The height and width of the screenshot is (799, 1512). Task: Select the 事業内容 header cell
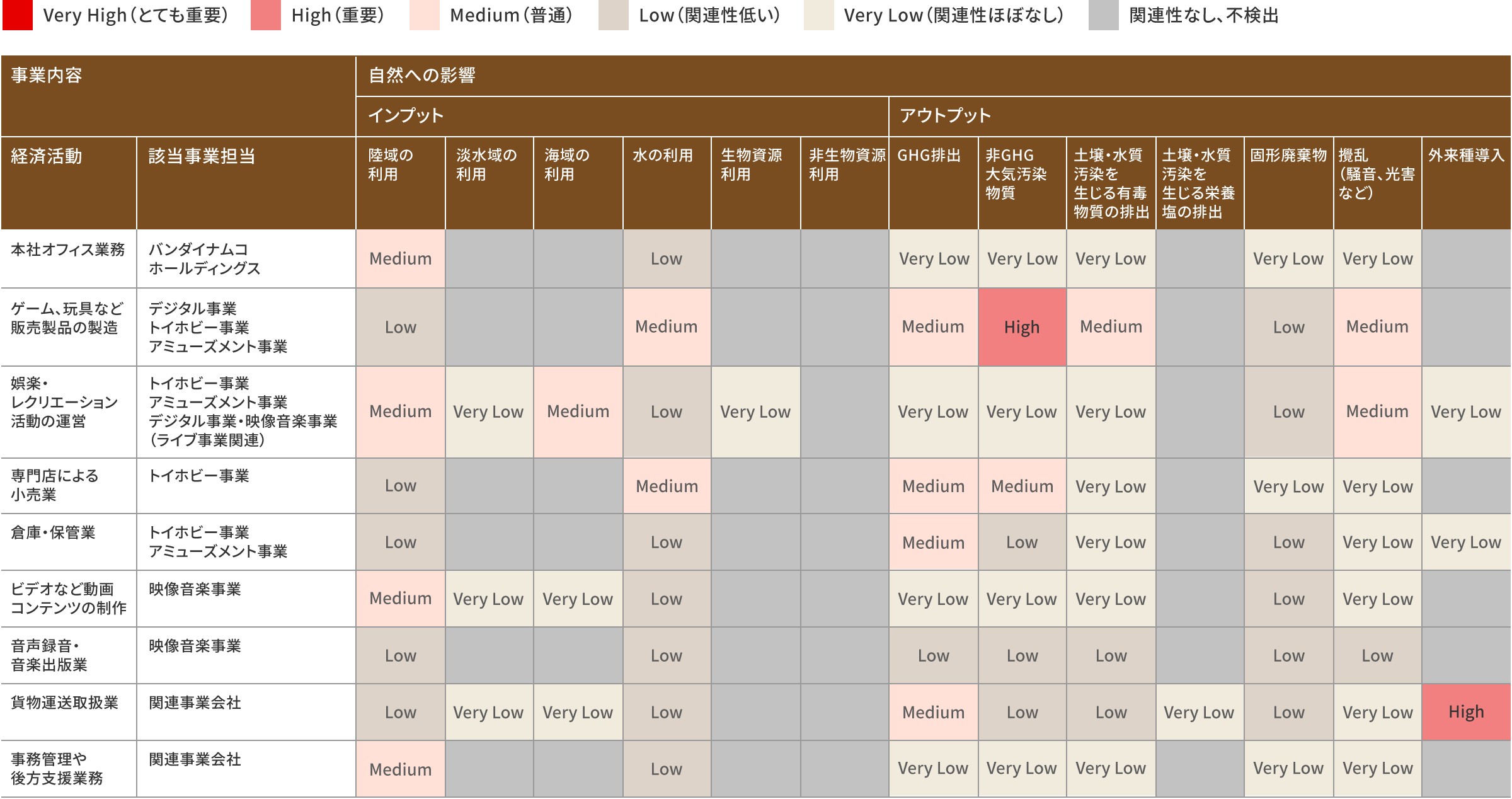178,96
